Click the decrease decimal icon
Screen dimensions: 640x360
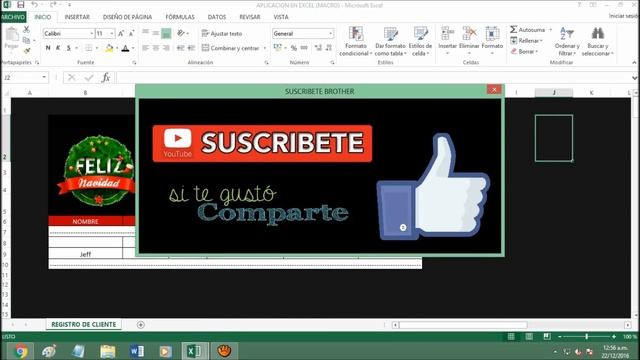(329, 48)
